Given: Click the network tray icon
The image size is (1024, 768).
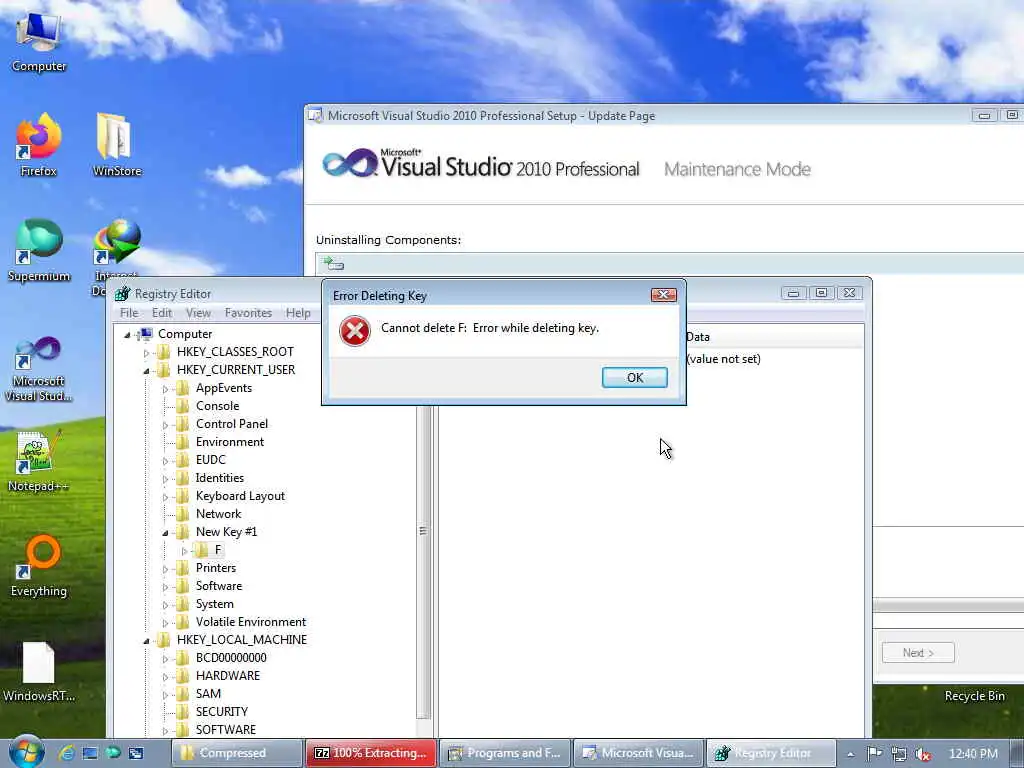Looking at the screenshot, I should tap(899, 754).
